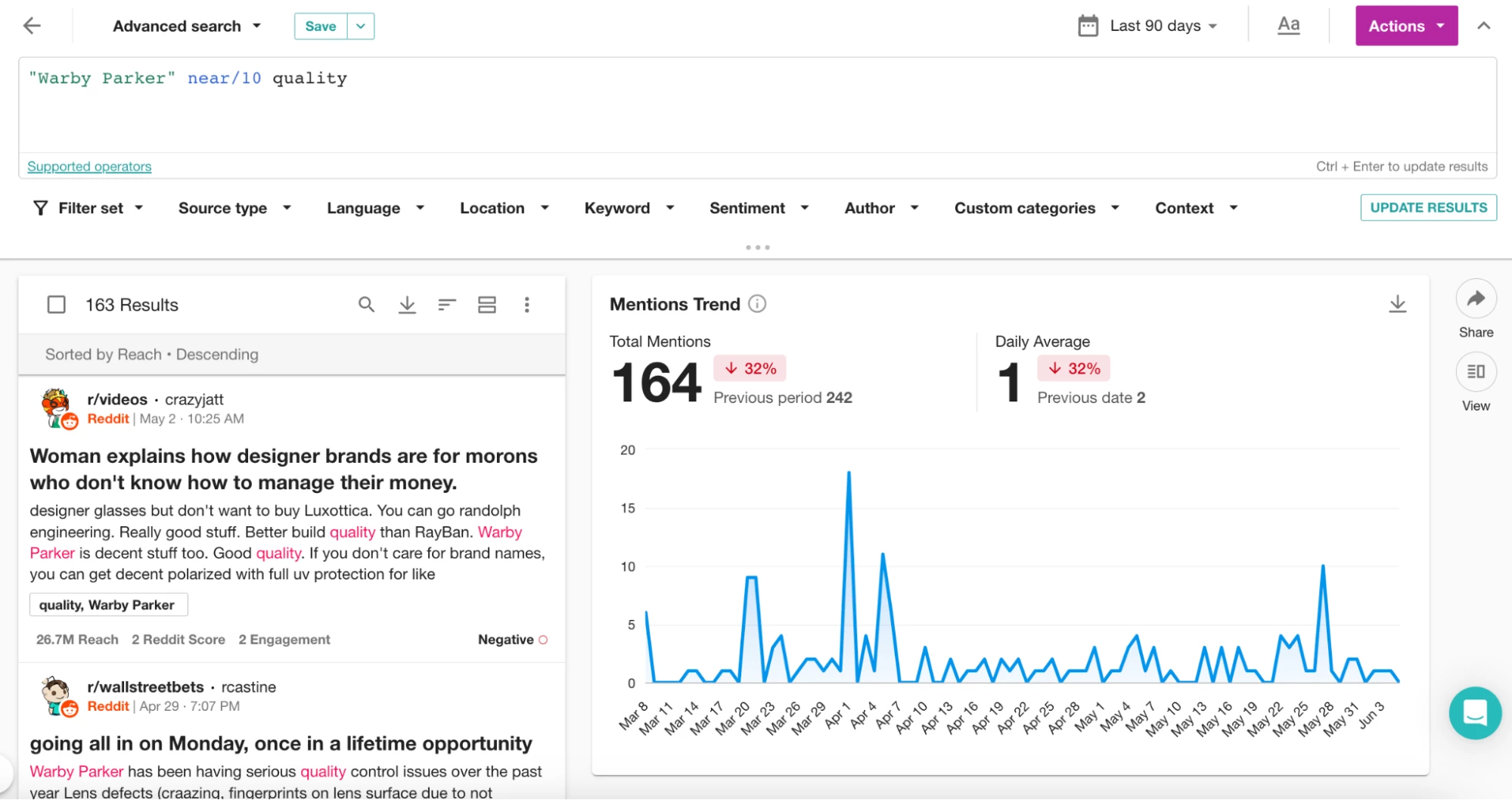Click the UPDATE RESULTS button
The image size is (1512, 800).
coord(1428,207)
